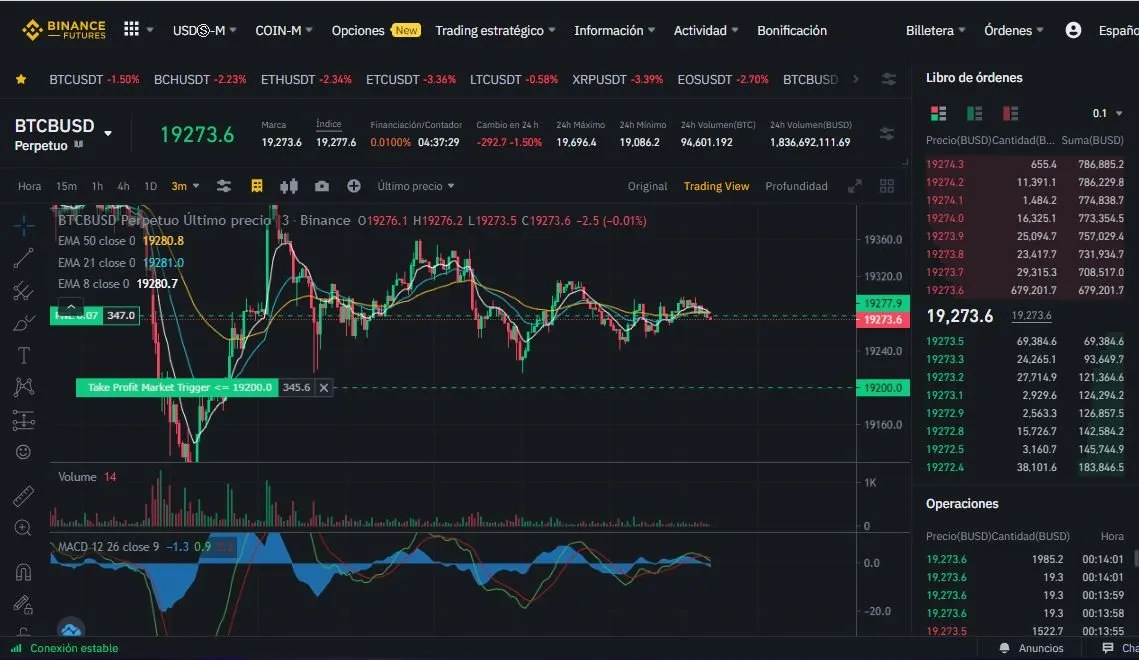Switch to Trading View chart tab
The width and height of the screenshot is (1139, 660).
coord(716,187)
